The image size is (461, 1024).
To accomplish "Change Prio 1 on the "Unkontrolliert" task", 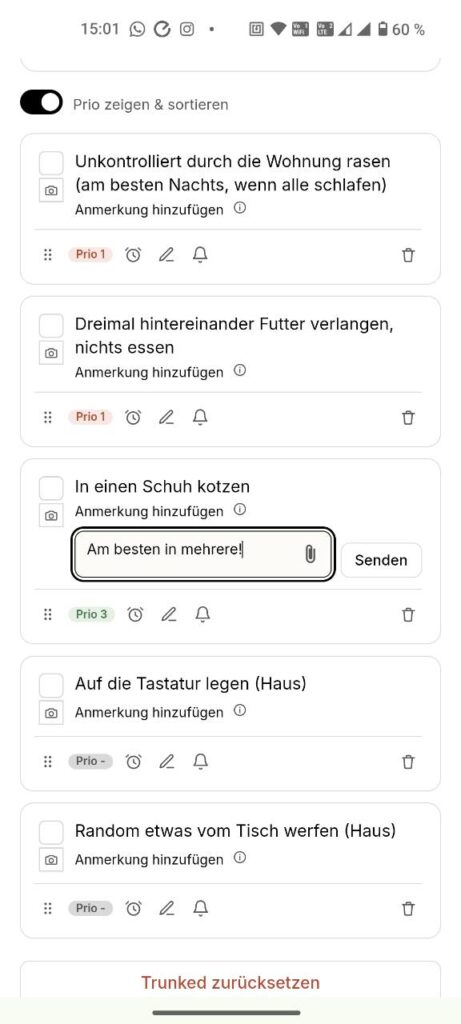I will (x=90, y=254).
